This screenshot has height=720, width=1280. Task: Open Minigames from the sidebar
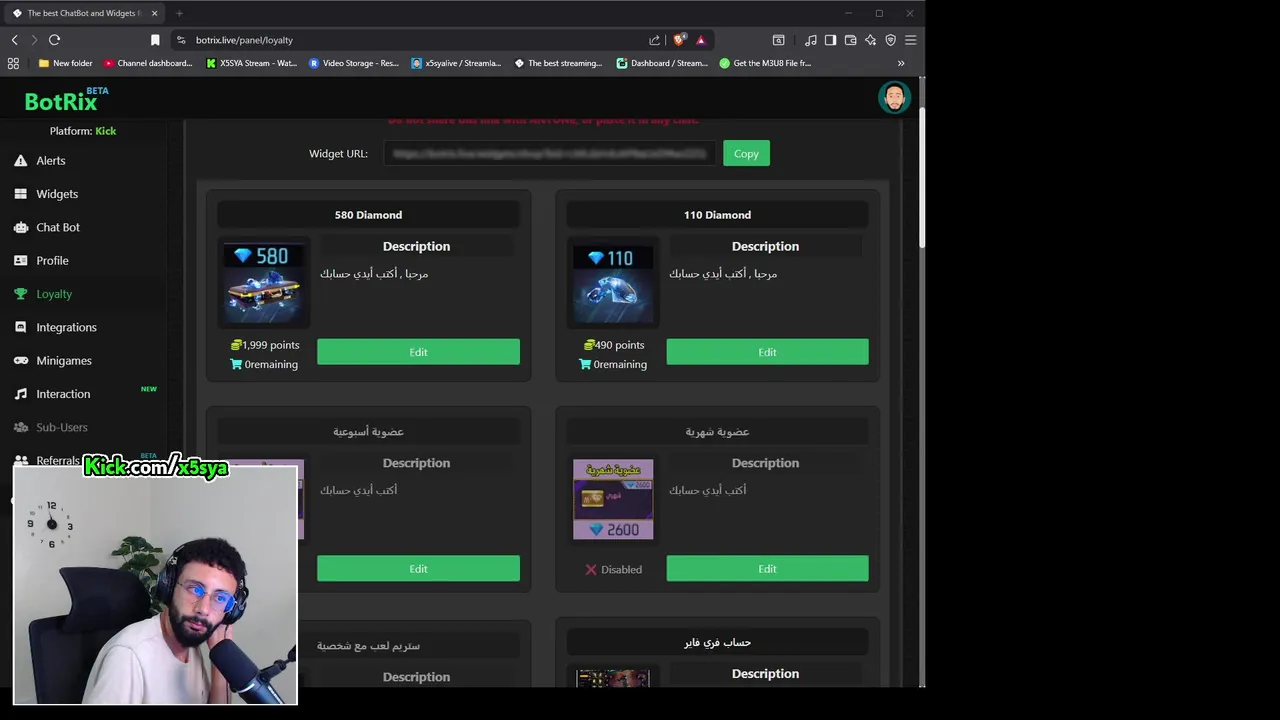click(63, 361)
